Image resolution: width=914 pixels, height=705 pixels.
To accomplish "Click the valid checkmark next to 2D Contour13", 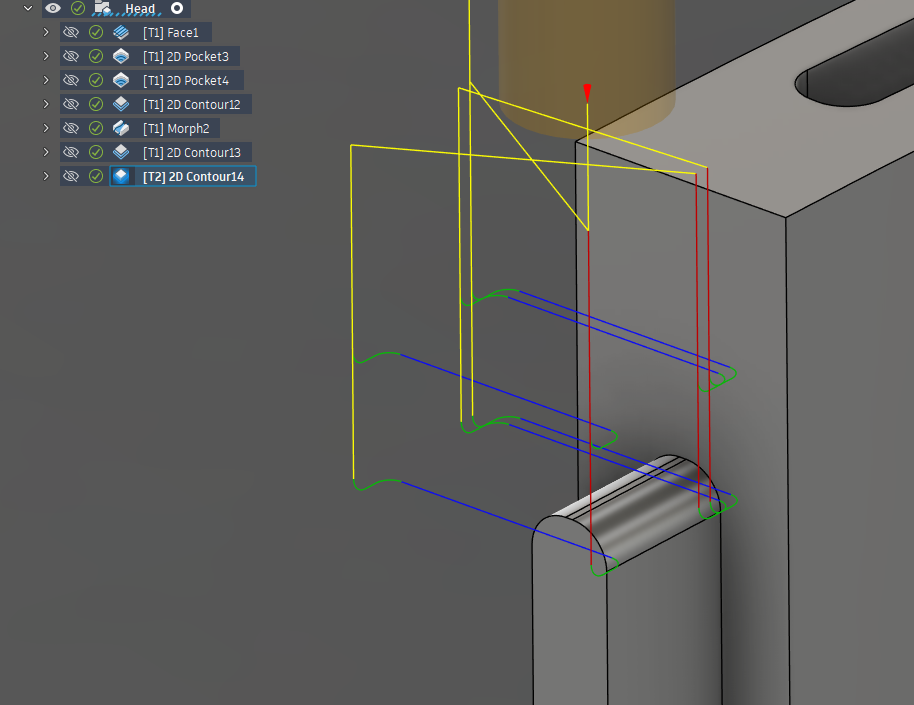I will (x=96, y=152).
